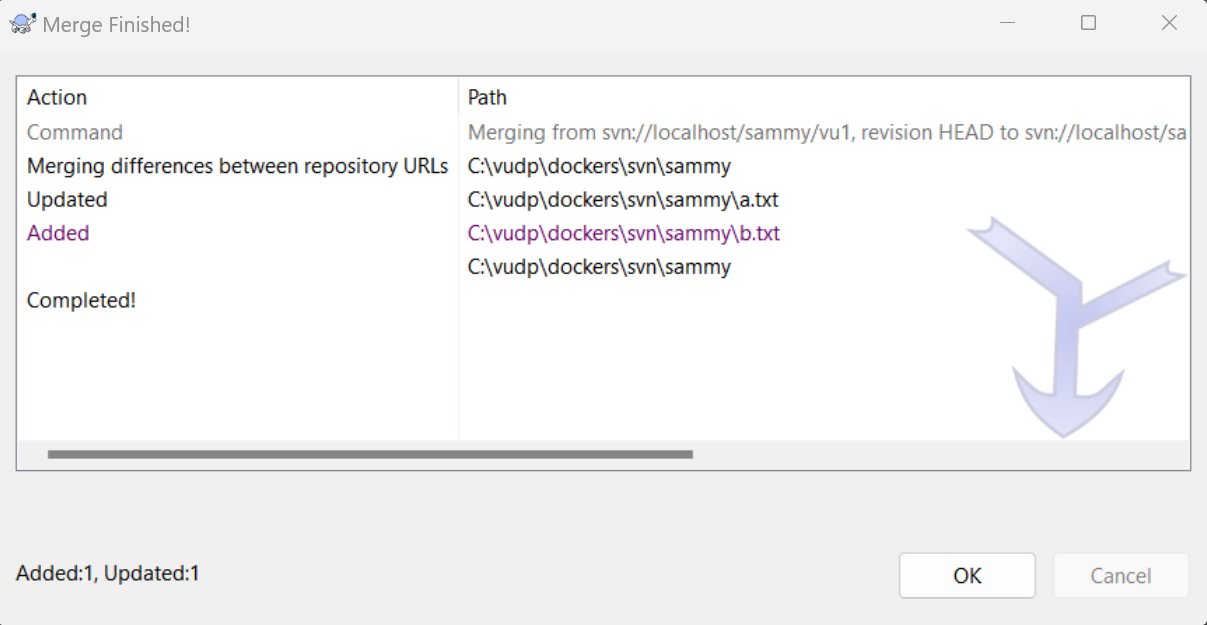Select the Merging differences between repository URLs row

(237, 166)
